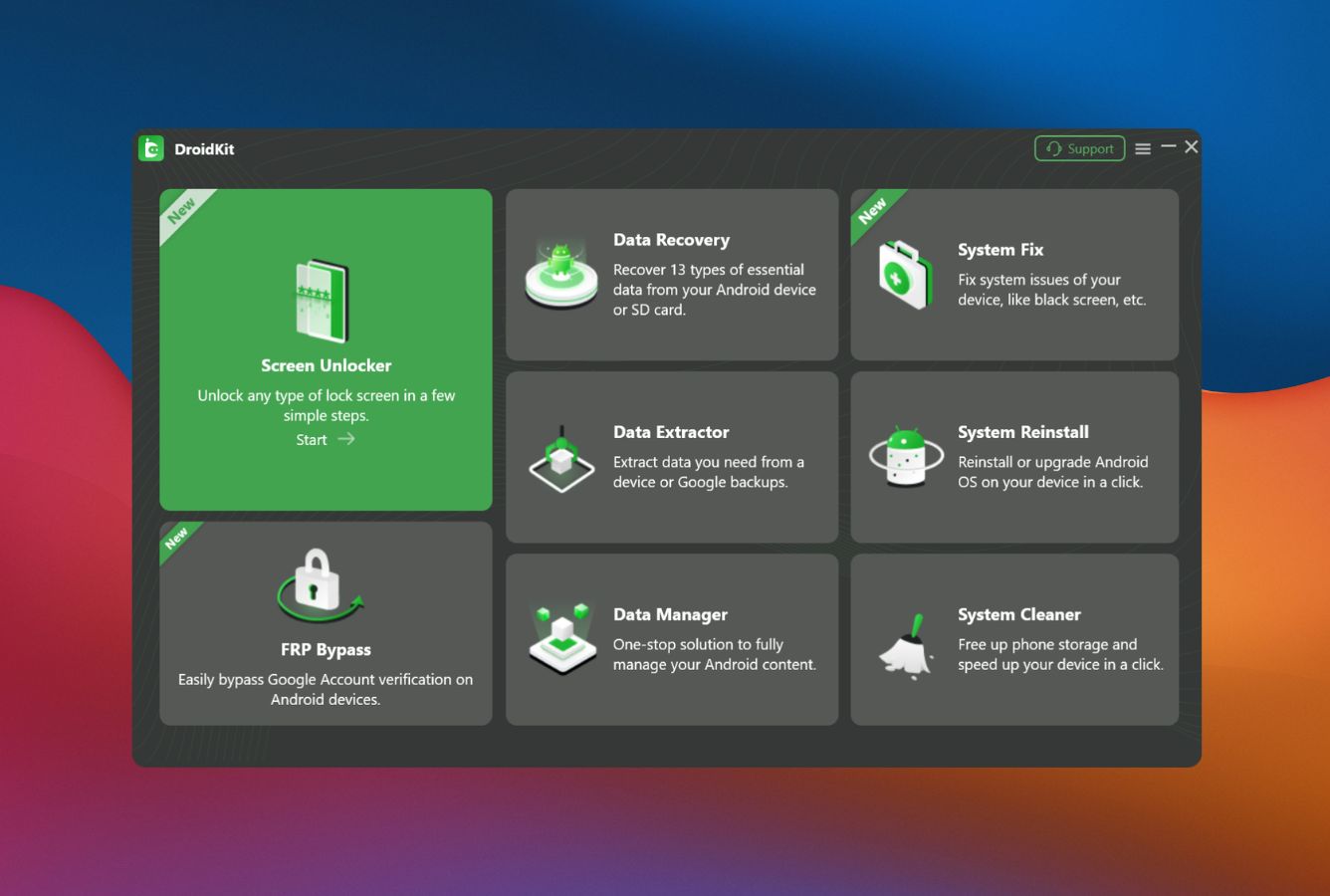
Task: Open the hamburger menu
Action: 1143,148
